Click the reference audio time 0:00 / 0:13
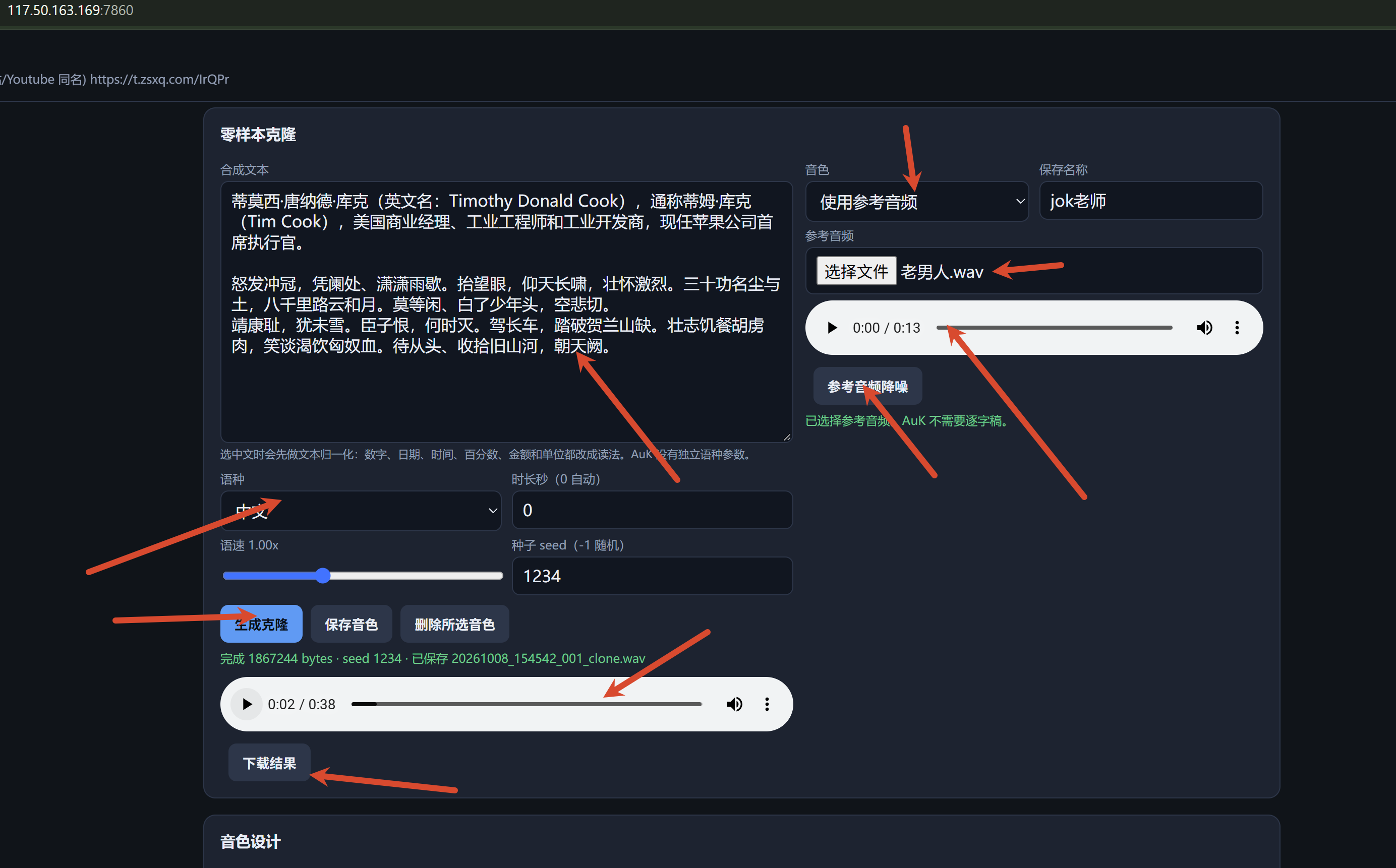This screenshot has height=868, width=1396. [886, 328]
